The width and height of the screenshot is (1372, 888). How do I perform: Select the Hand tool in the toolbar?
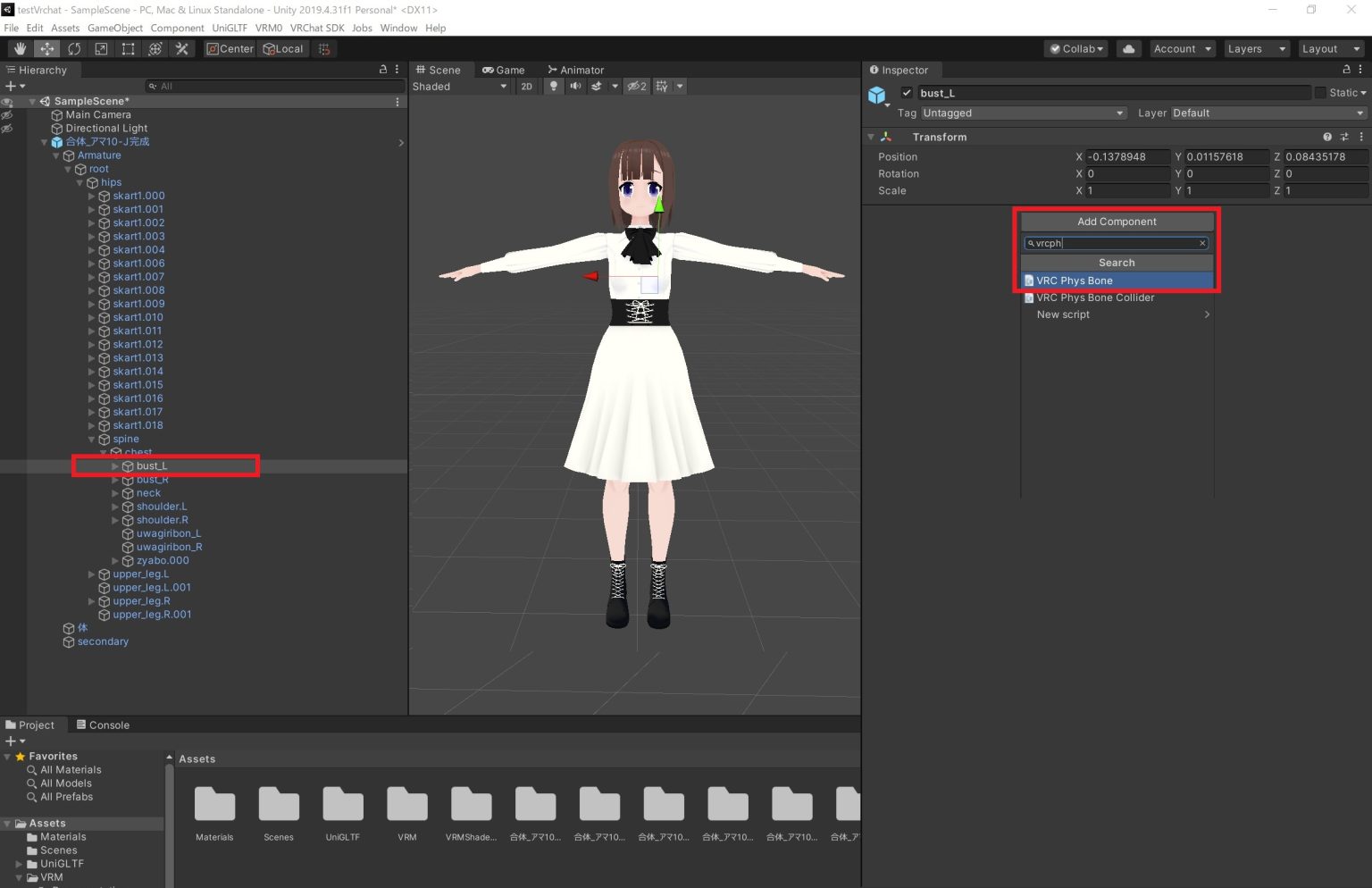[x=20, y=48]
